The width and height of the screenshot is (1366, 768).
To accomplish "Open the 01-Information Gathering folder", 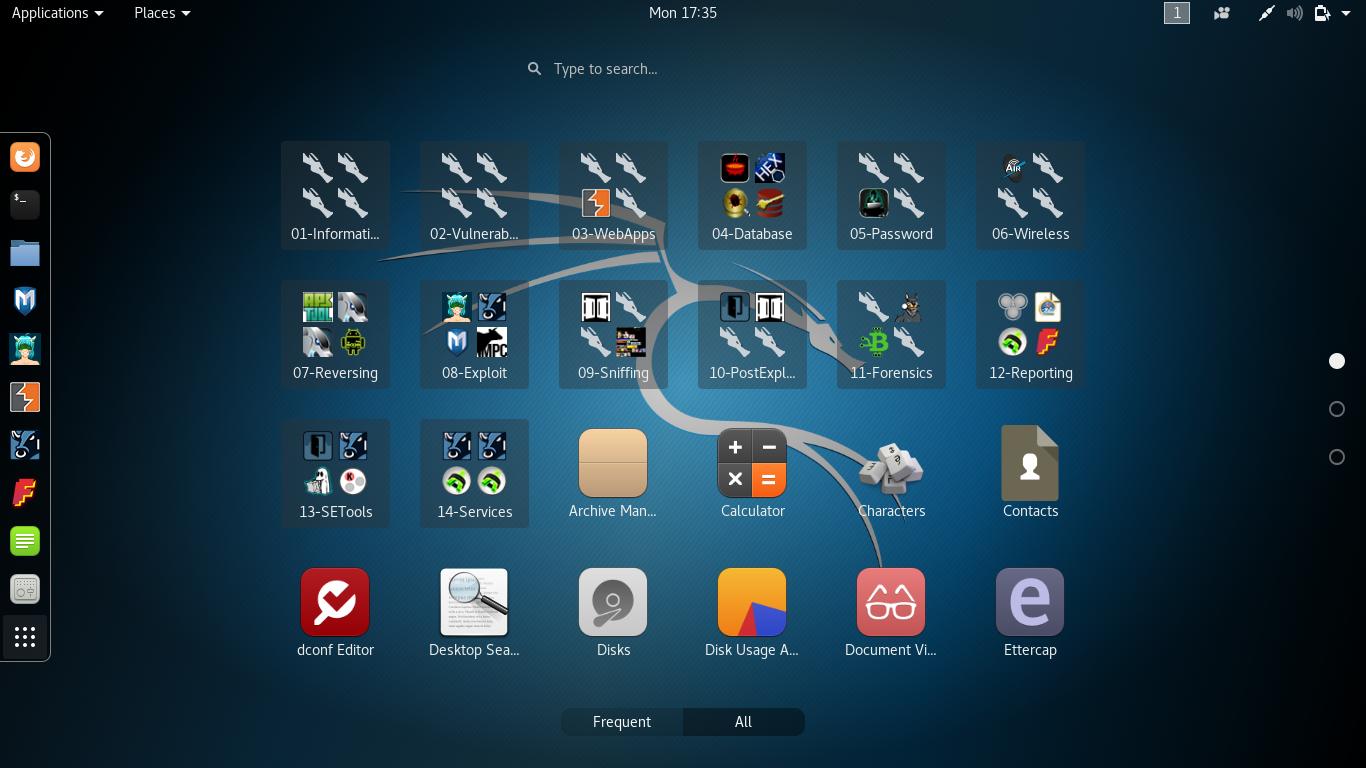I will coord(335,195).
